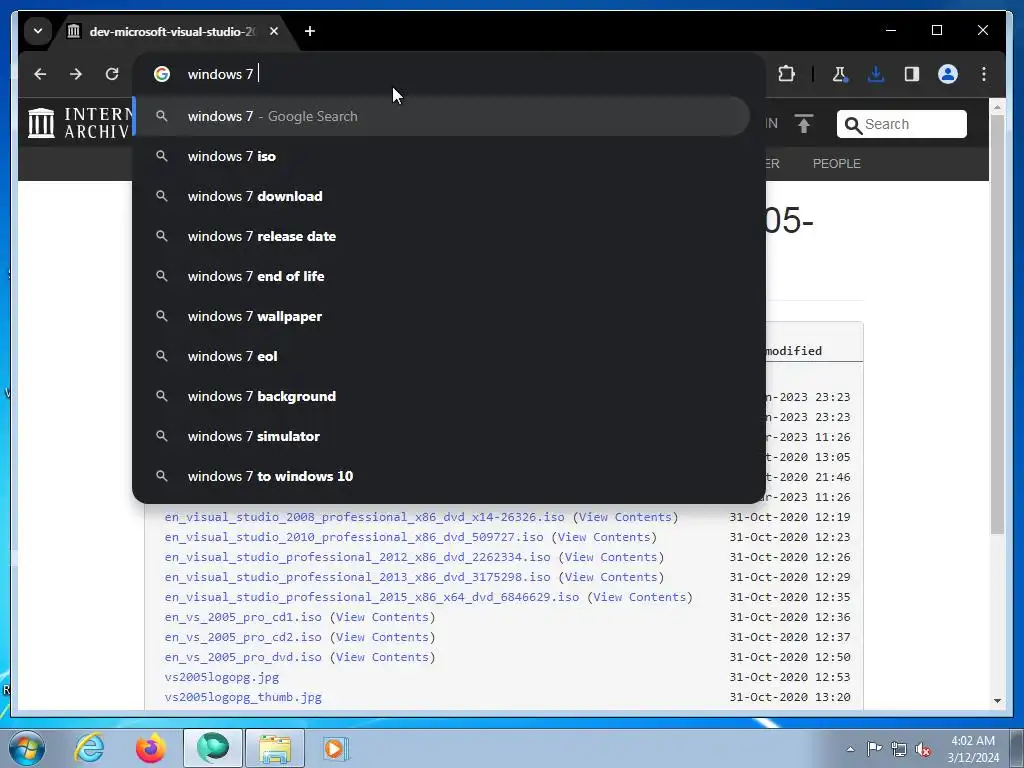The height and width of the screenshot is (768, 1024).
Task: Choose 'windows 7 to windows 10' suggestion
Action: (441, 476)
